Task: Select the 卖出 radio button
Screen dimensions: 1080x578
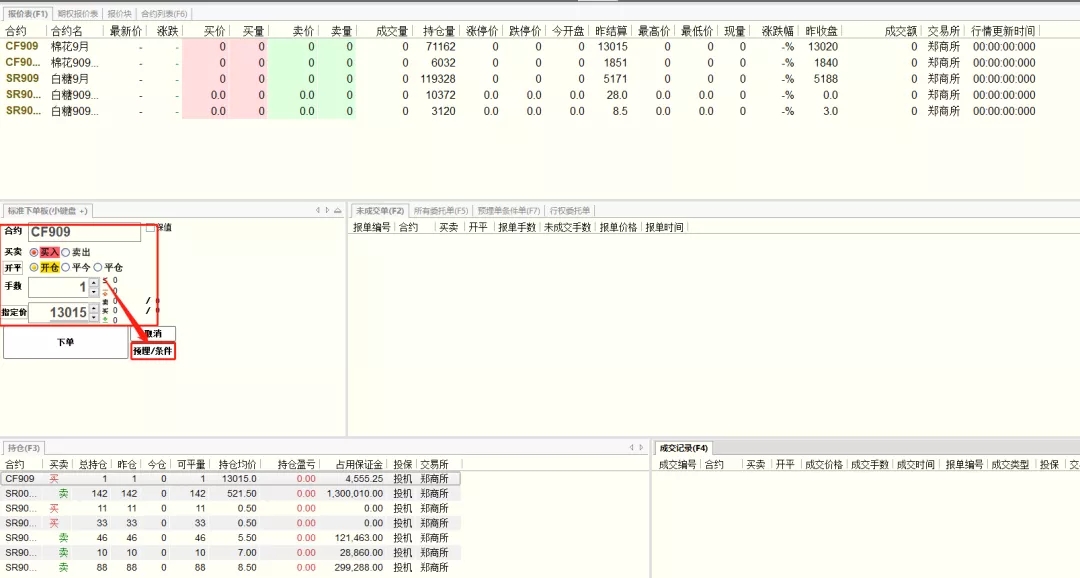Action: click(x=66, y=252)
